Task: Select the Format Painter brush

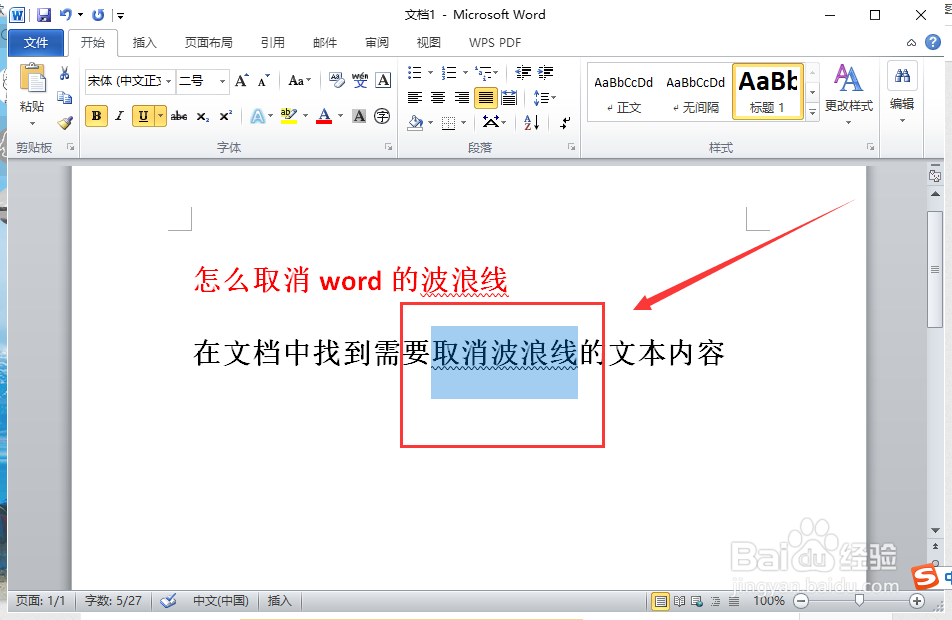Action: pos(64,123)
